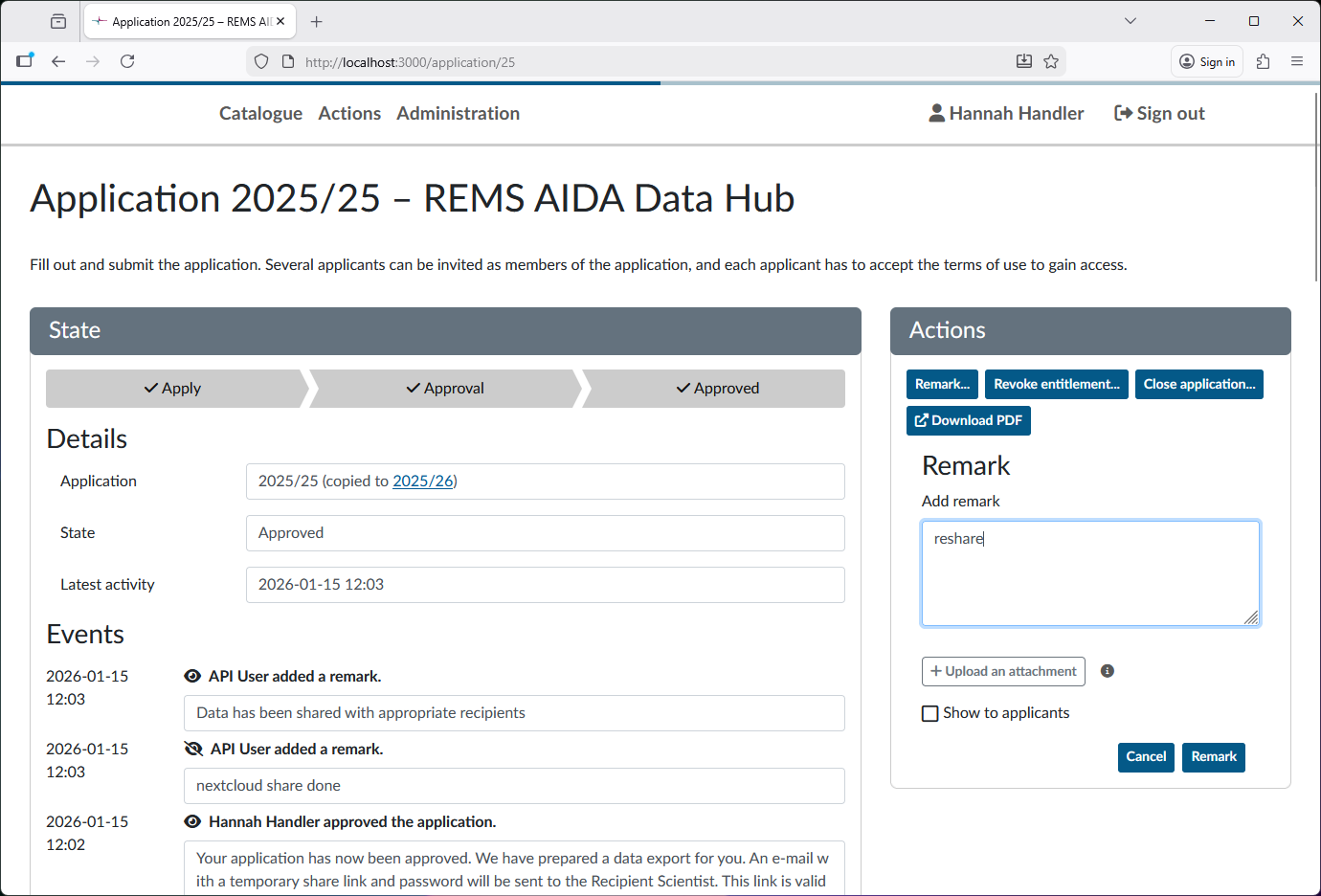The width and height of the screenshot is (1321, 896).
Task: Switch to the Catalogue section
Action: pyautogui.click(x=260, y=113)
